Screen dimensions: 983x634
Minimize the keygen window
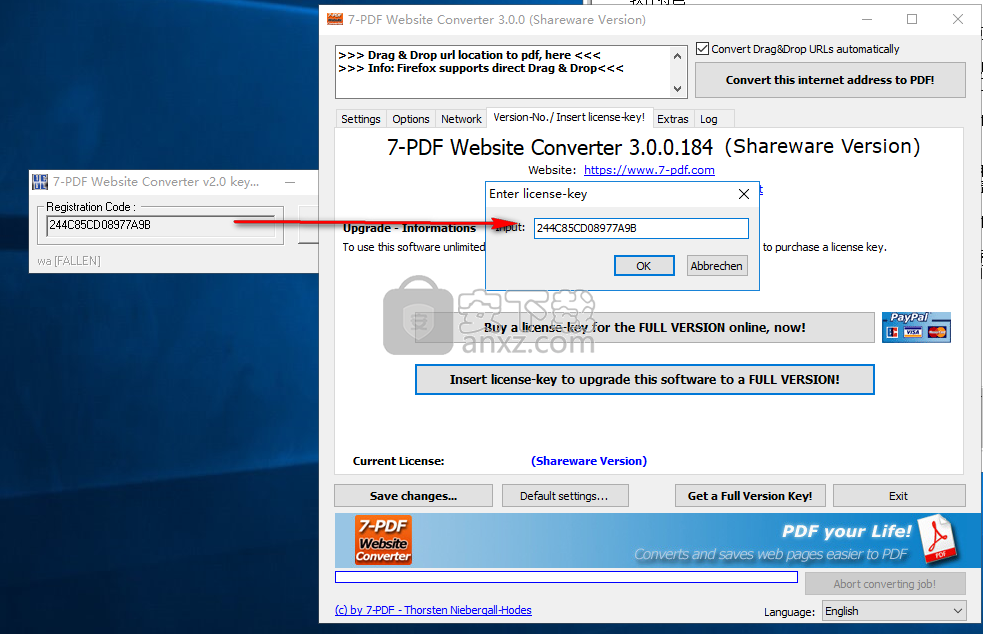[290, 182]
